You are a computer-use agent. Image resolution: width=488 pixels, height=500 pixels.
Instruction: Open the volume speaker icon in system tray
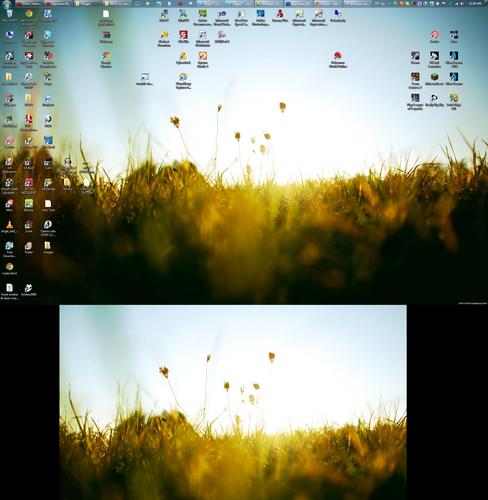462,4
